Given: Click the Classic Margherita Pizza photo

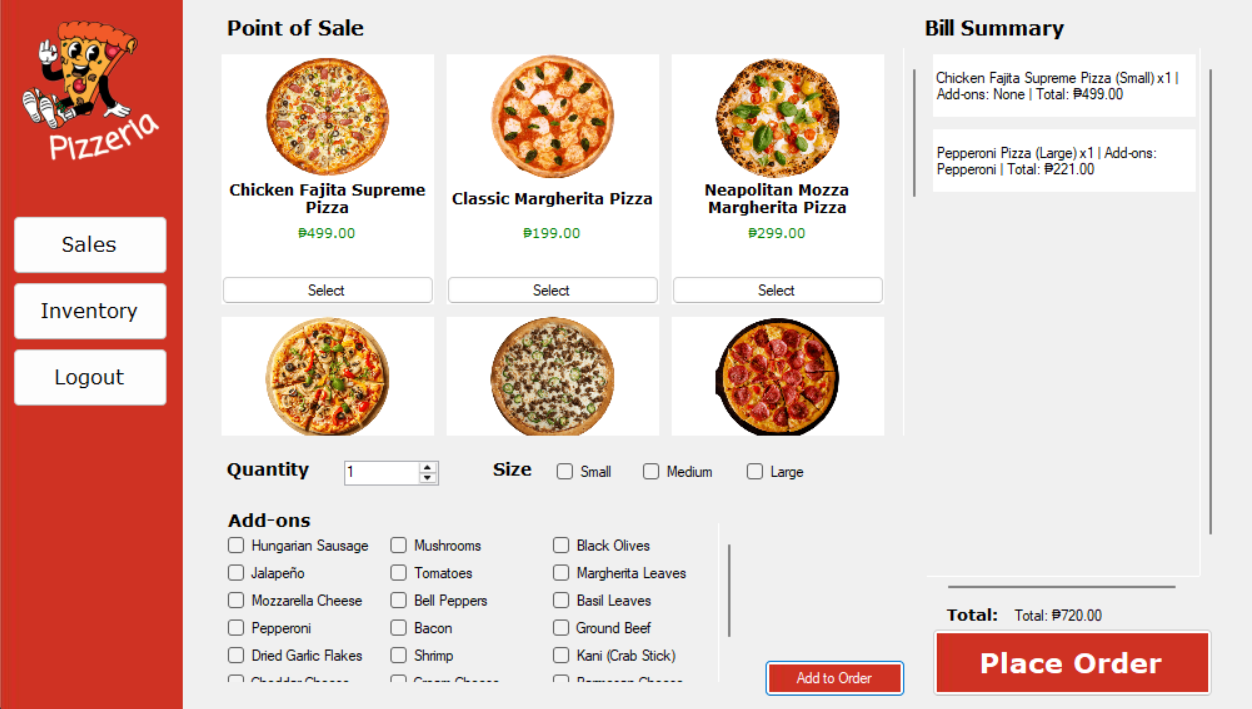Looking at the screenshot, I should tap(551, 117).
